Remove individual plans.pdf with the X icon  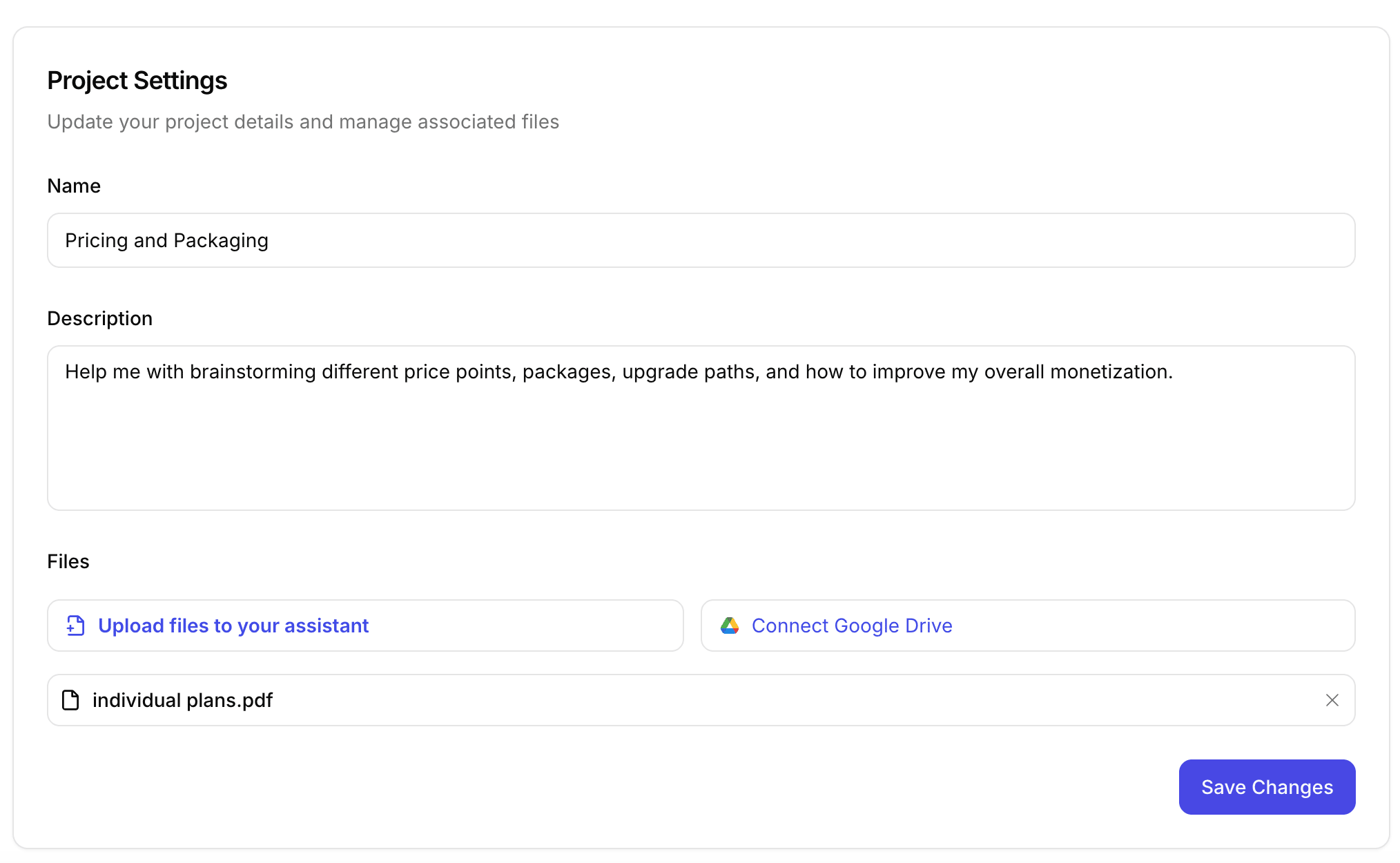(x=1332, y=700)
